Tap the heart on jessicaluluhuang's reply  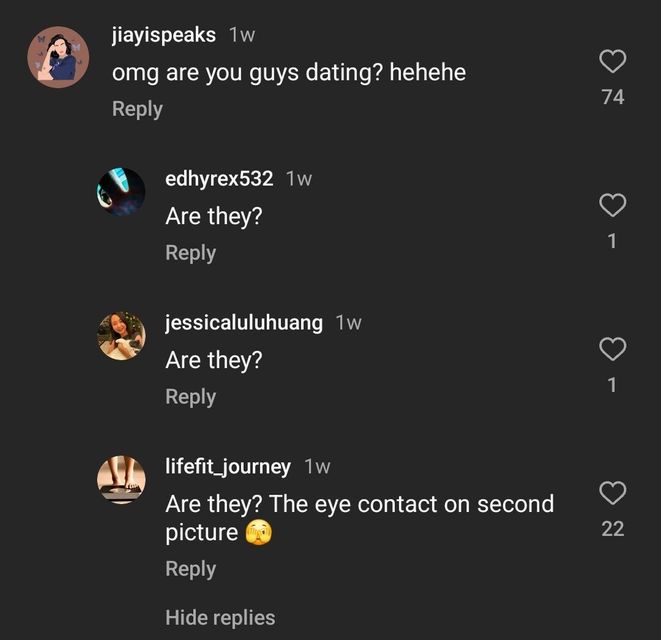(x=612, y=349)
